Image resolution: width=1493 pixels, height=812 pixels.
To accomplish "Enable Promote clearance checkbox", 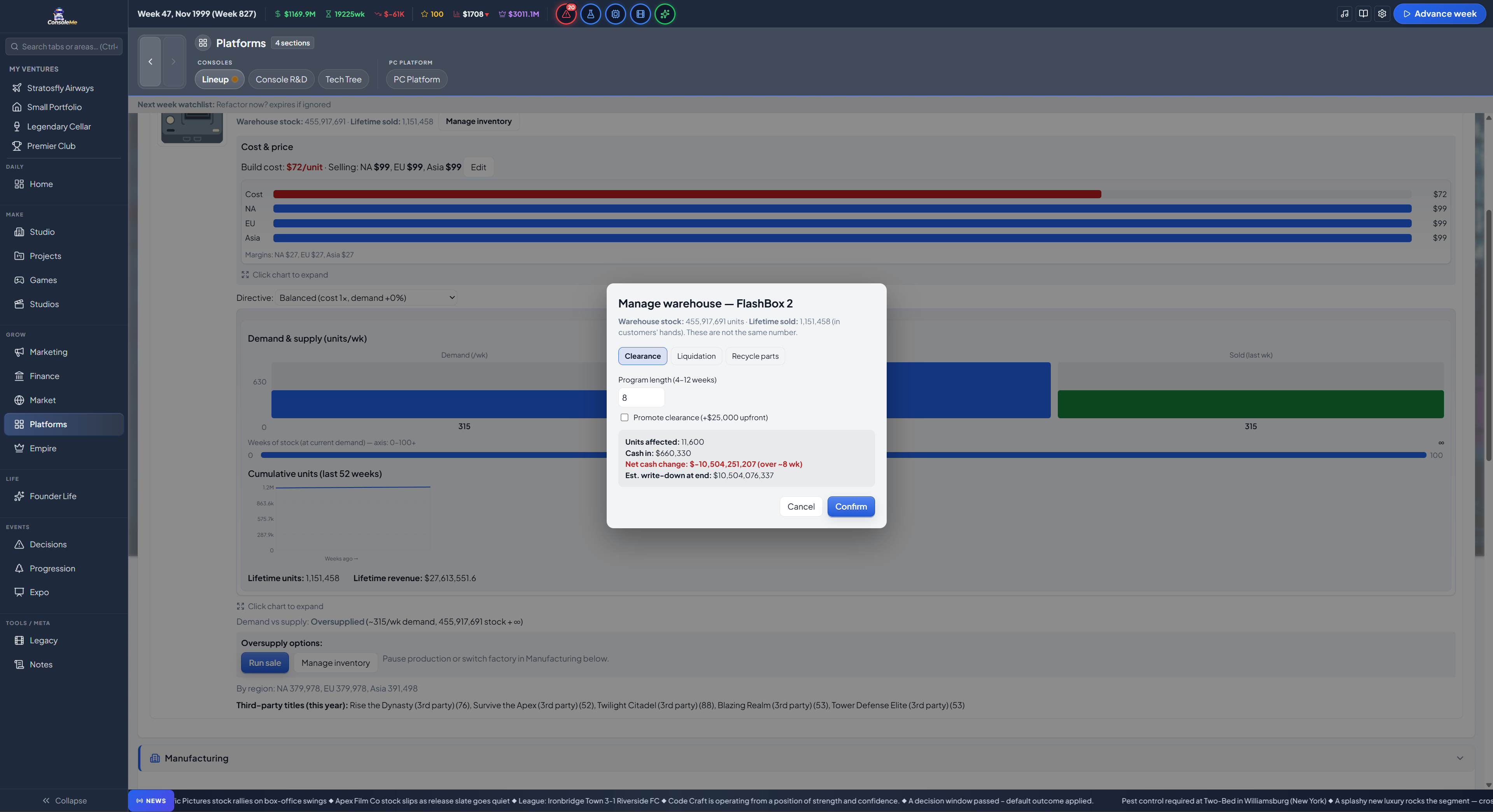I will (x=624, y=417).
